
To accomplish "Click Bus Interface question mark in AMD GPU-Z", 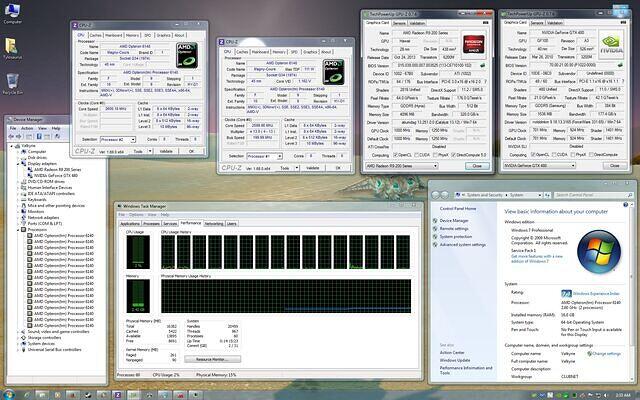I will (x=484, y=82).
